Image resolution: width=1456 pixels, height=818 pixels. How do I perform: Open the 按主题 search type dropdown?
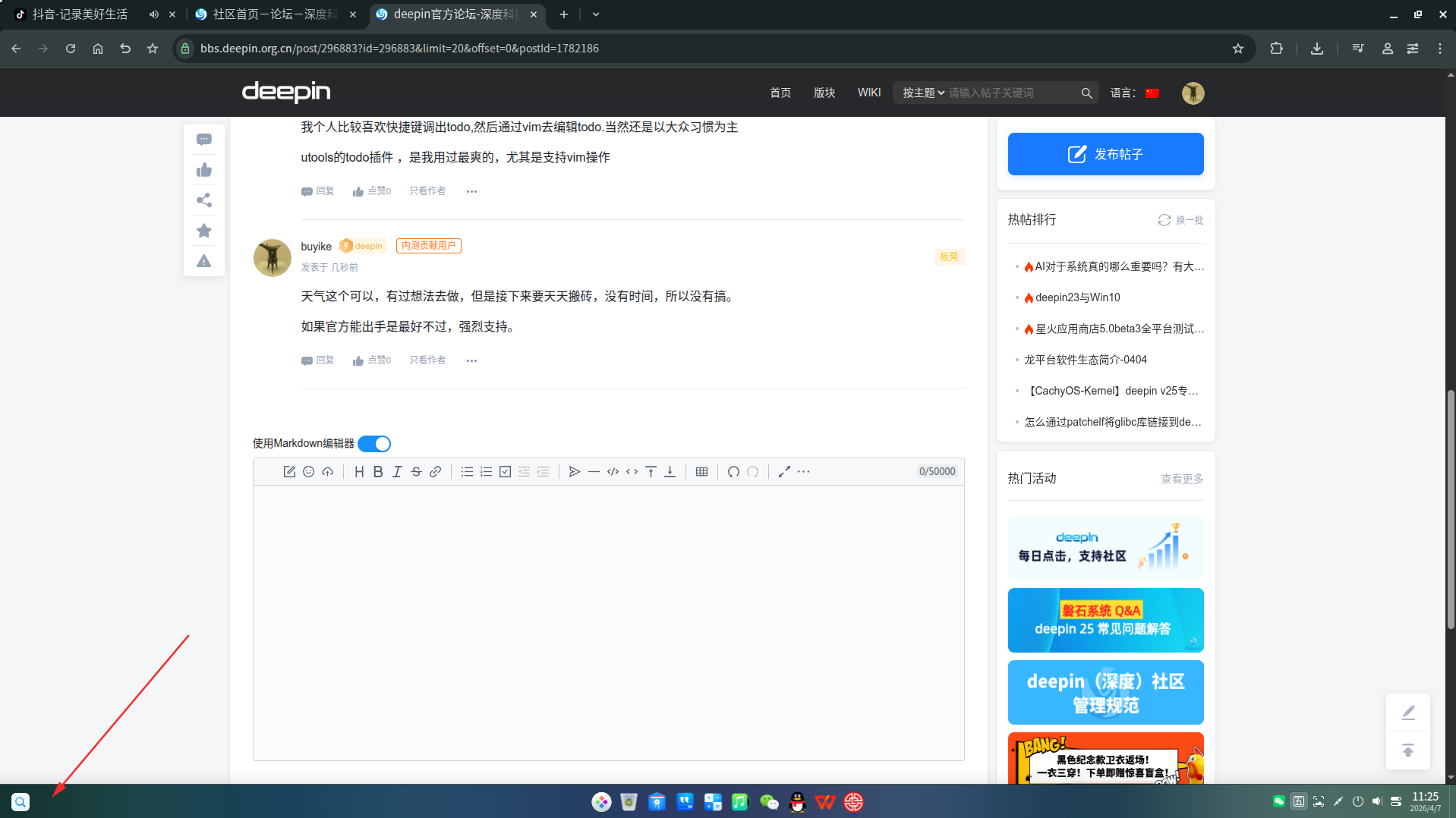coord(923,93)
